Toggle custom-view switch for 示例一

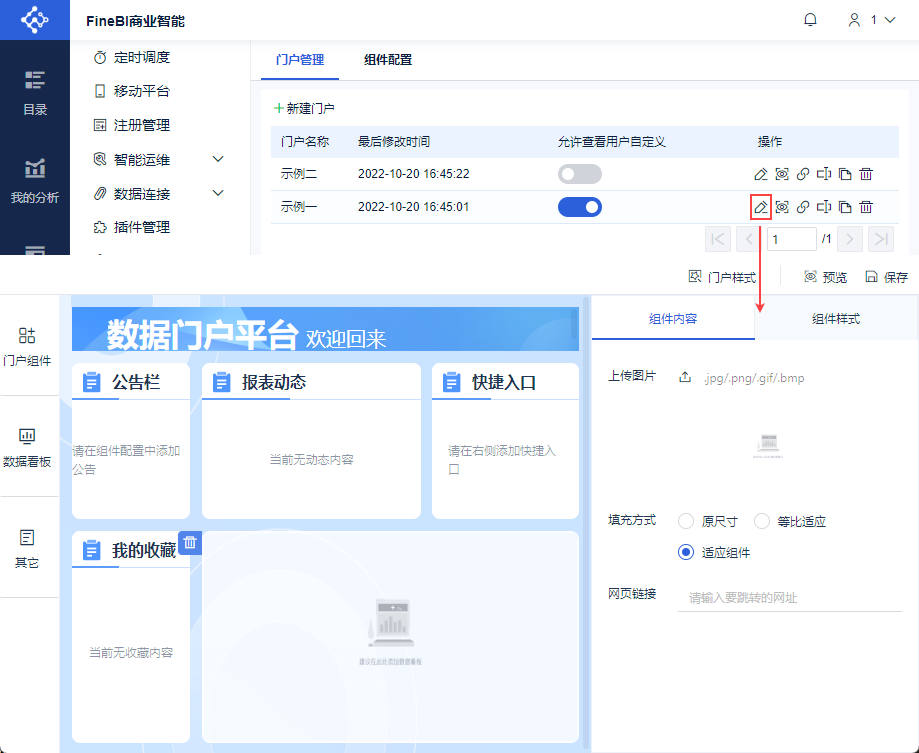click(x=580, y=207)
